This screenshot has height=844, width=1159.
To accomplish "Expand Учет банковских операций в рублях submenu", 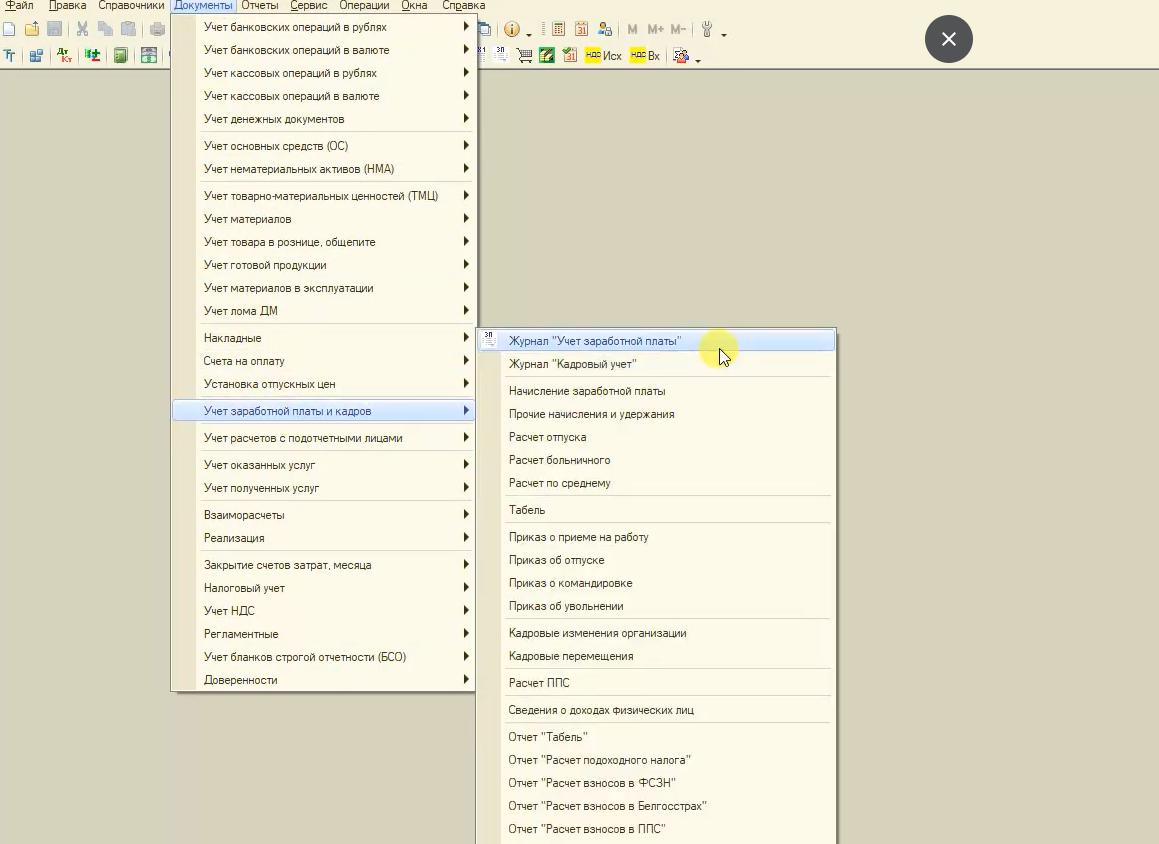I will [x=324, y=27].
